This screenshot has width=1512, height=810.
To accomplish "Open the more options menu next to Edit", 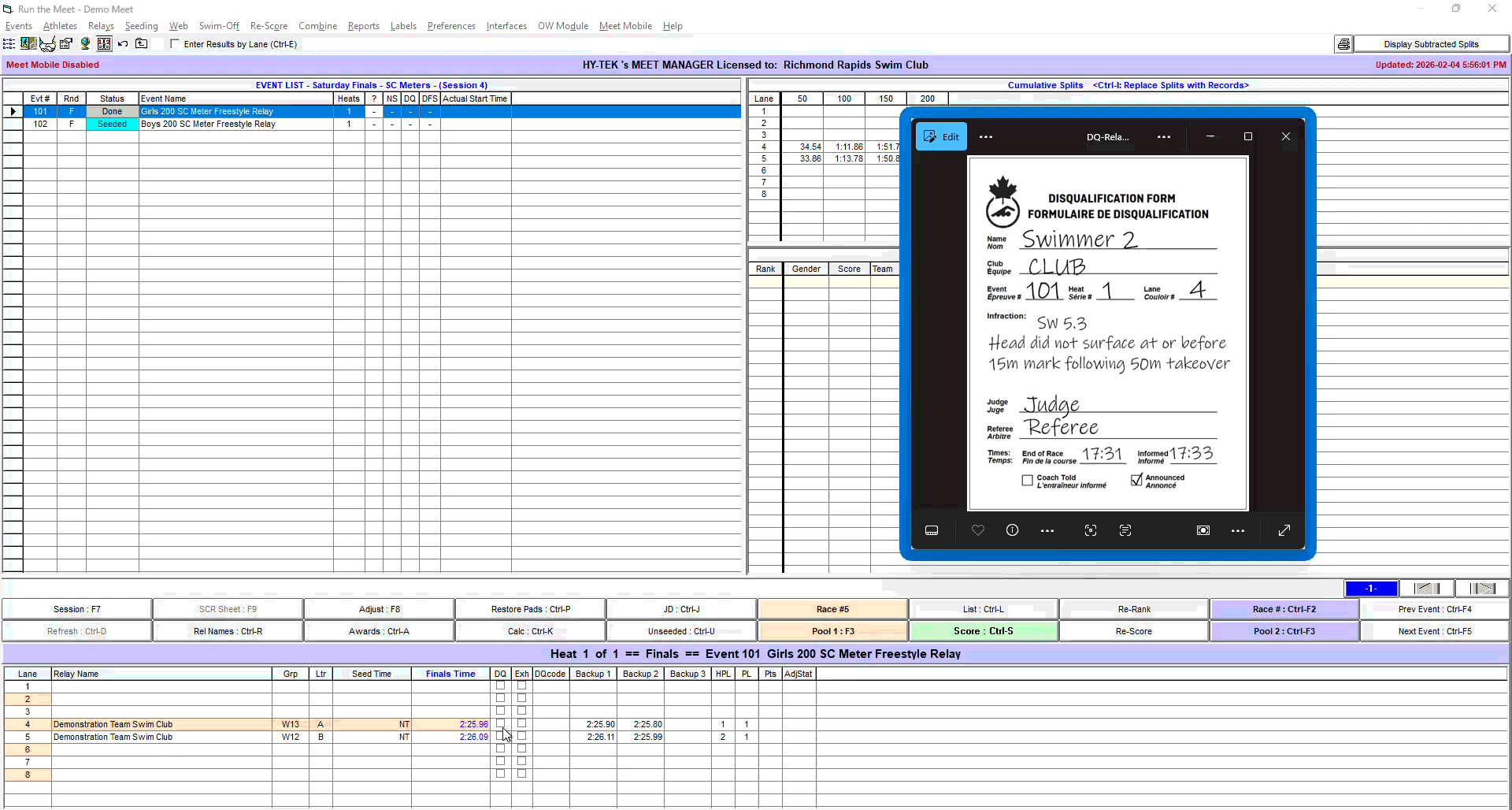I will (985, 136).
